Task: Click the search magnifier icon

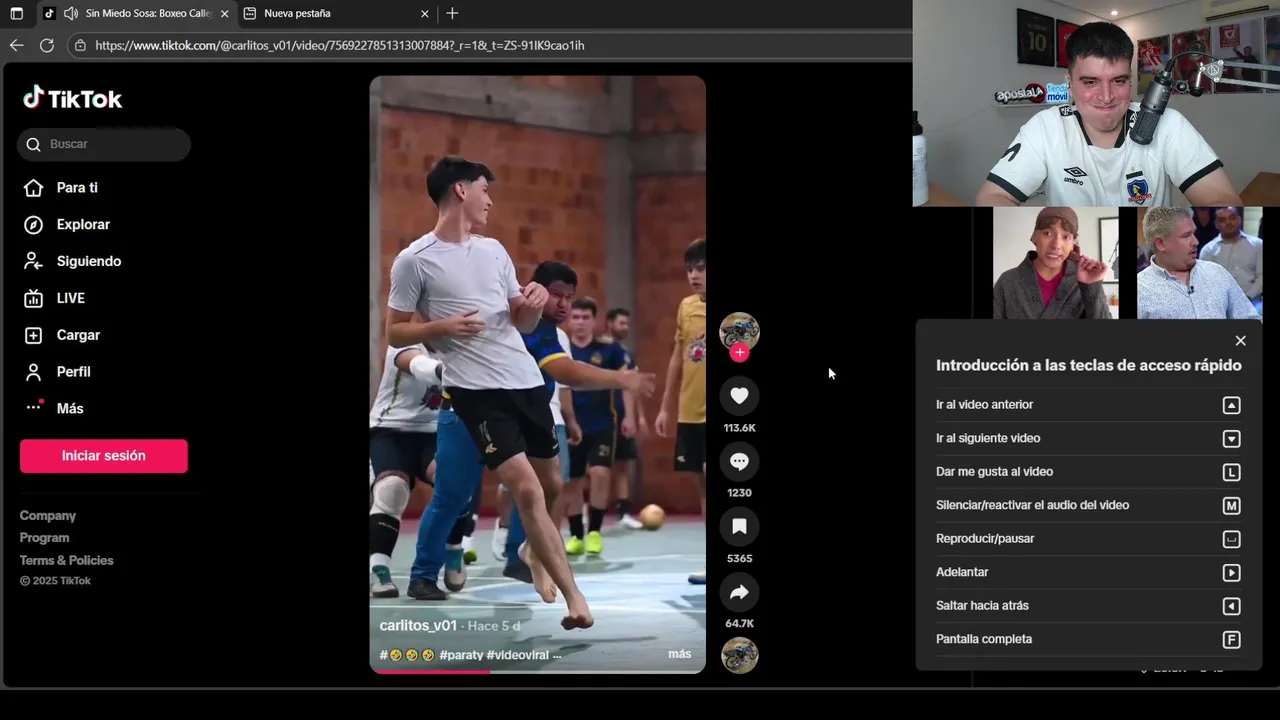Action: (x=34, y=144)
